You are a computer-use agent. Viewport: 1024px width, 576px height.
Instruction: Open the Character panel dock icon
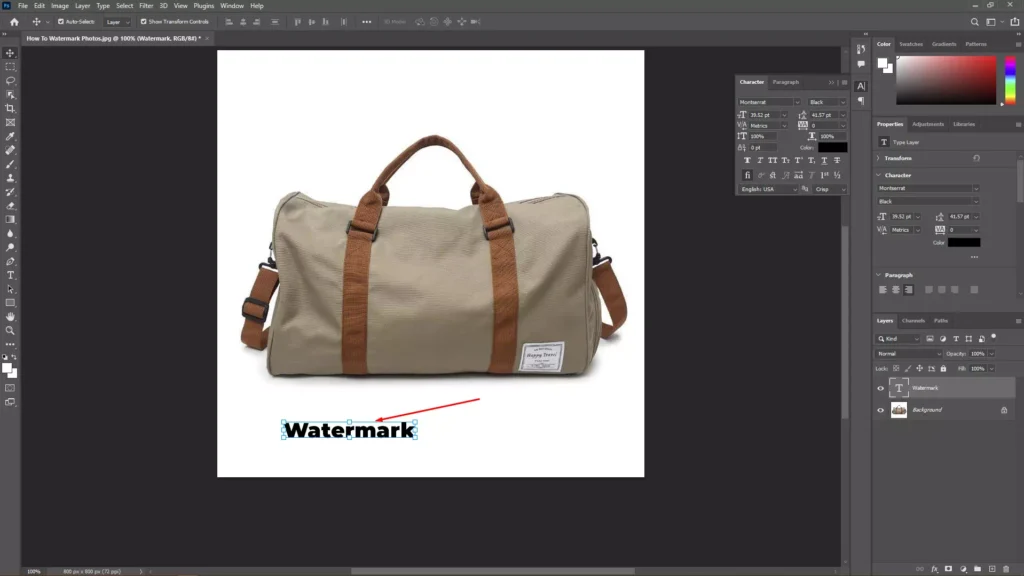(861, 86)
